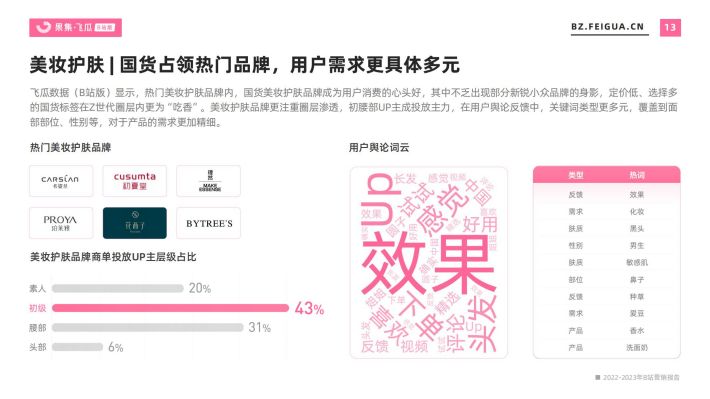Click the pink Feigua logo badge

click(76, 28)
